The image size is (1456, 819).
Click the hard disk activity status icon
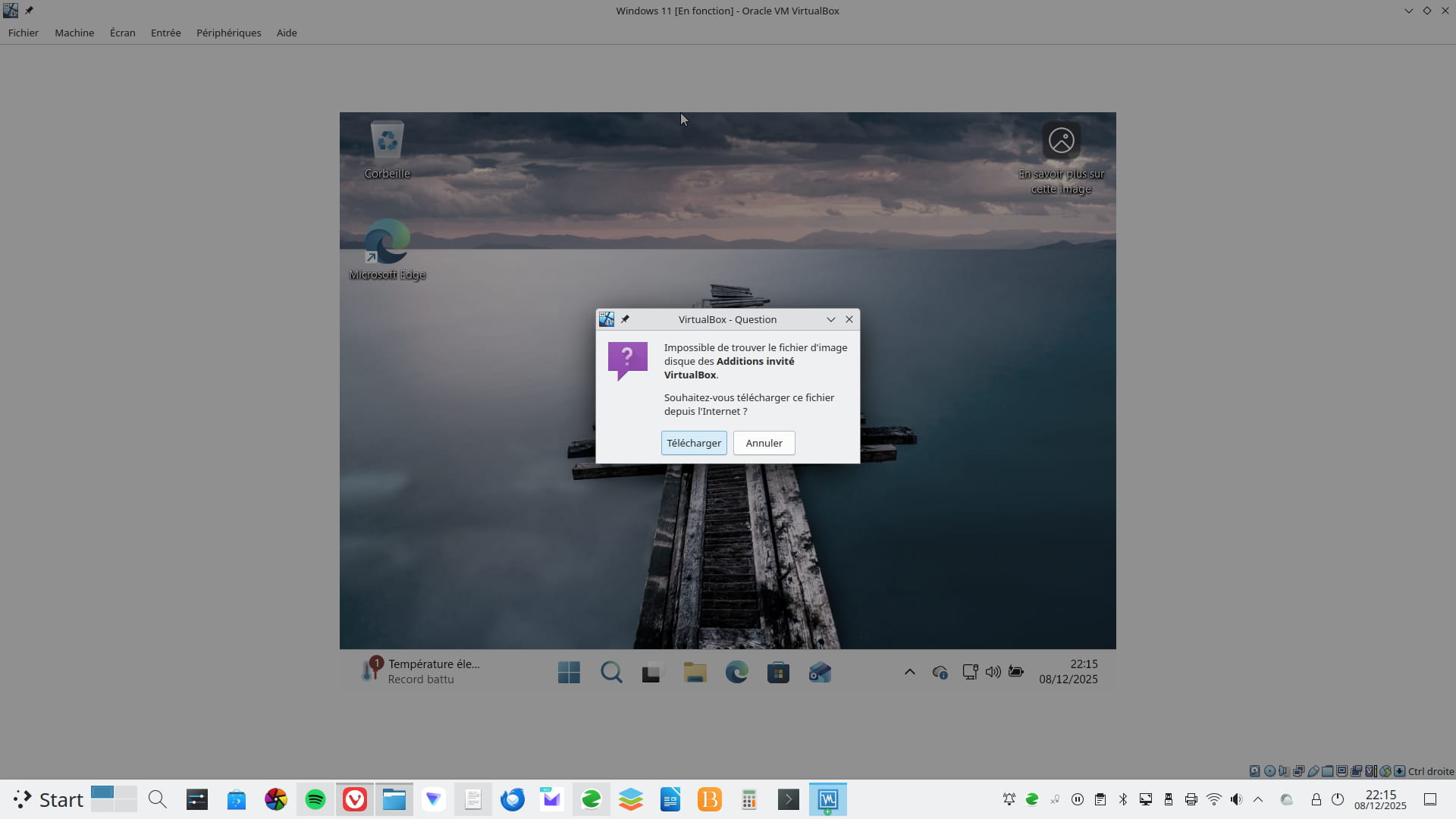(x=1254, y=771)
